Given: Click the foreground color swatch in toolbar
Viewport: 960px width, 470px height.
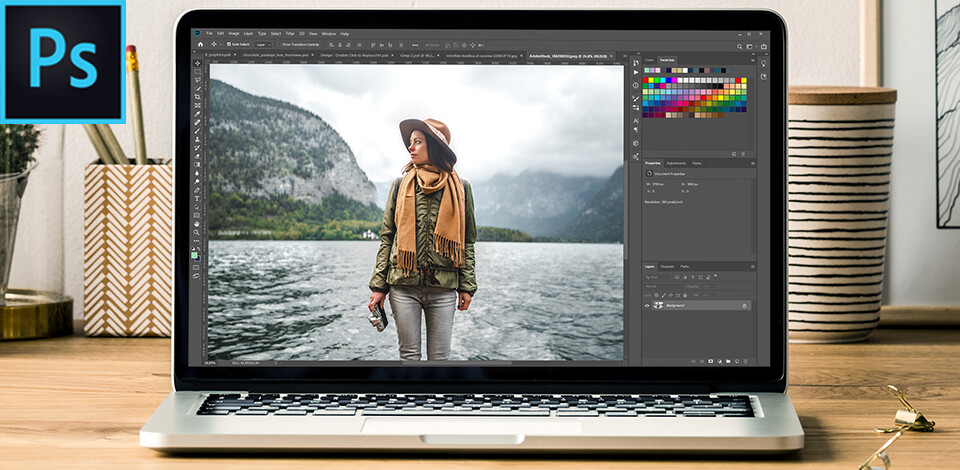Looking at the screenshot, I should tap(195, 255).
